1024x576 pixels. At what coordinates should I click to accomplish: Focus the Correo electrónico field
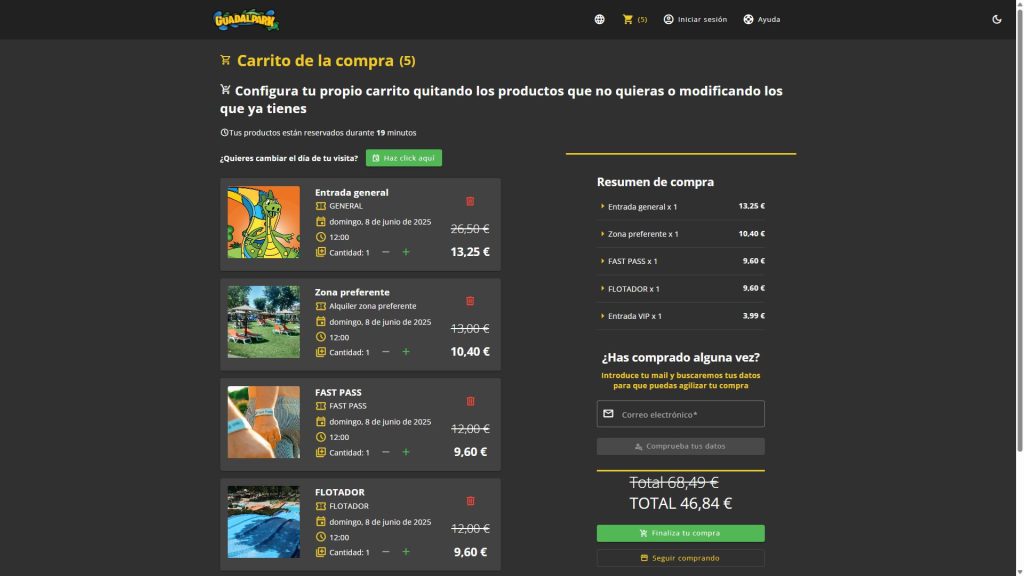tap(690, 414)
